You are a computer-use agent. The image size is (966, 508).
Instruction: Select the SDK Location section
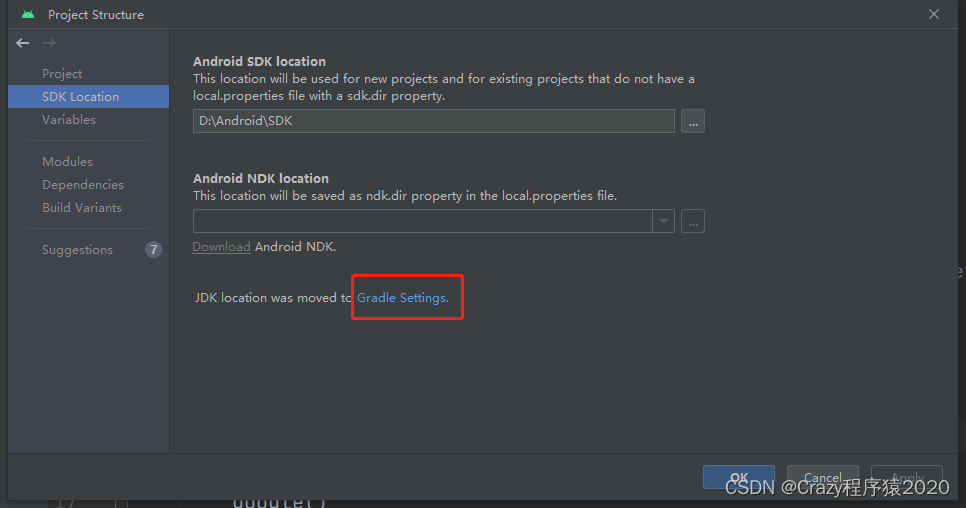click(89, 97)
